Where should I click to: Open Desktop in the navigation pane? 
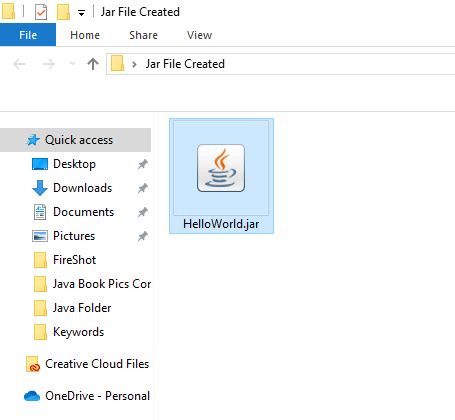tap(74, 164)
